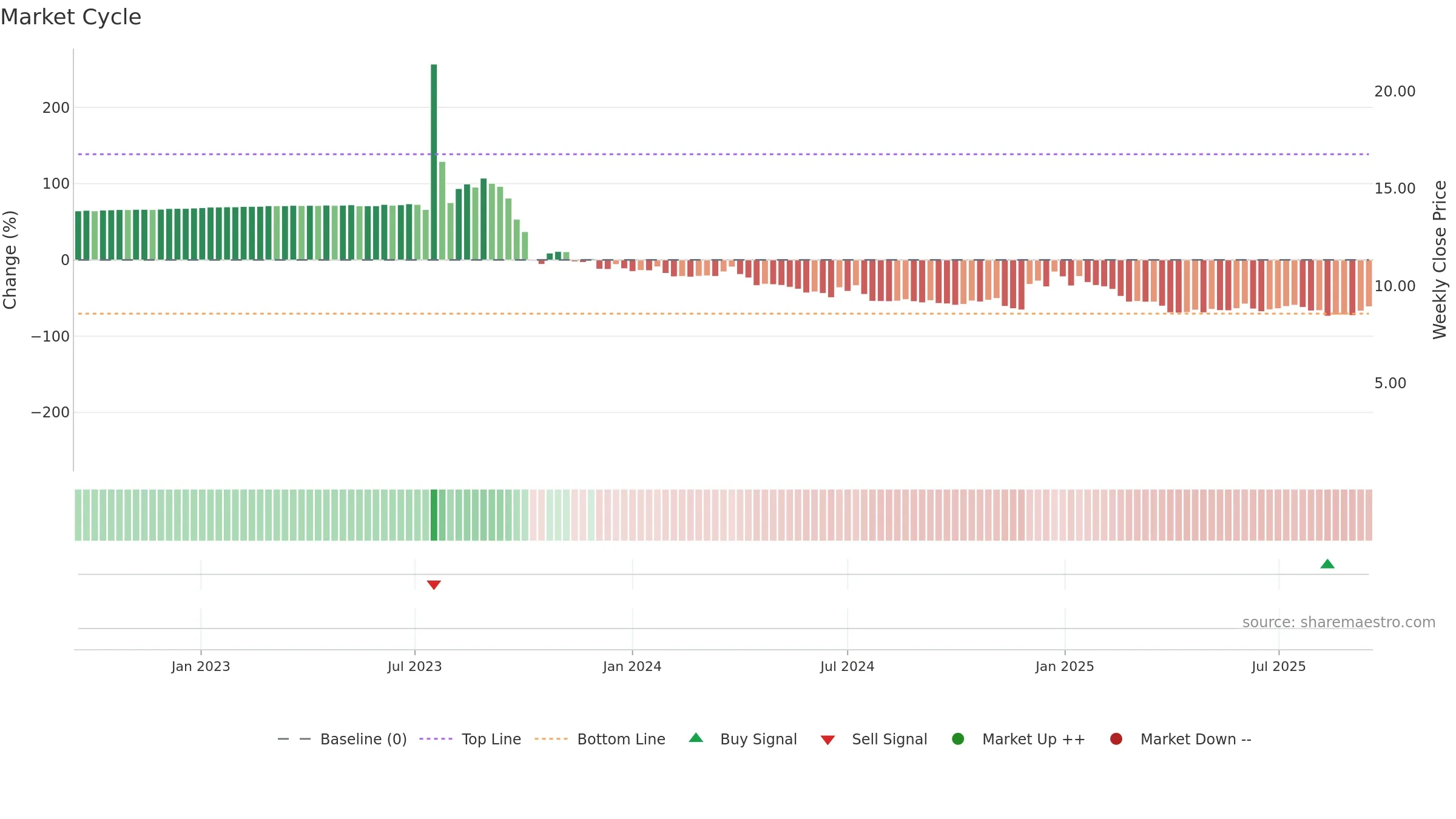1456x819 pixels.
Task: Click the Jul 2025 axis label
Action: pyautogui.click(x=1279, y=667)
